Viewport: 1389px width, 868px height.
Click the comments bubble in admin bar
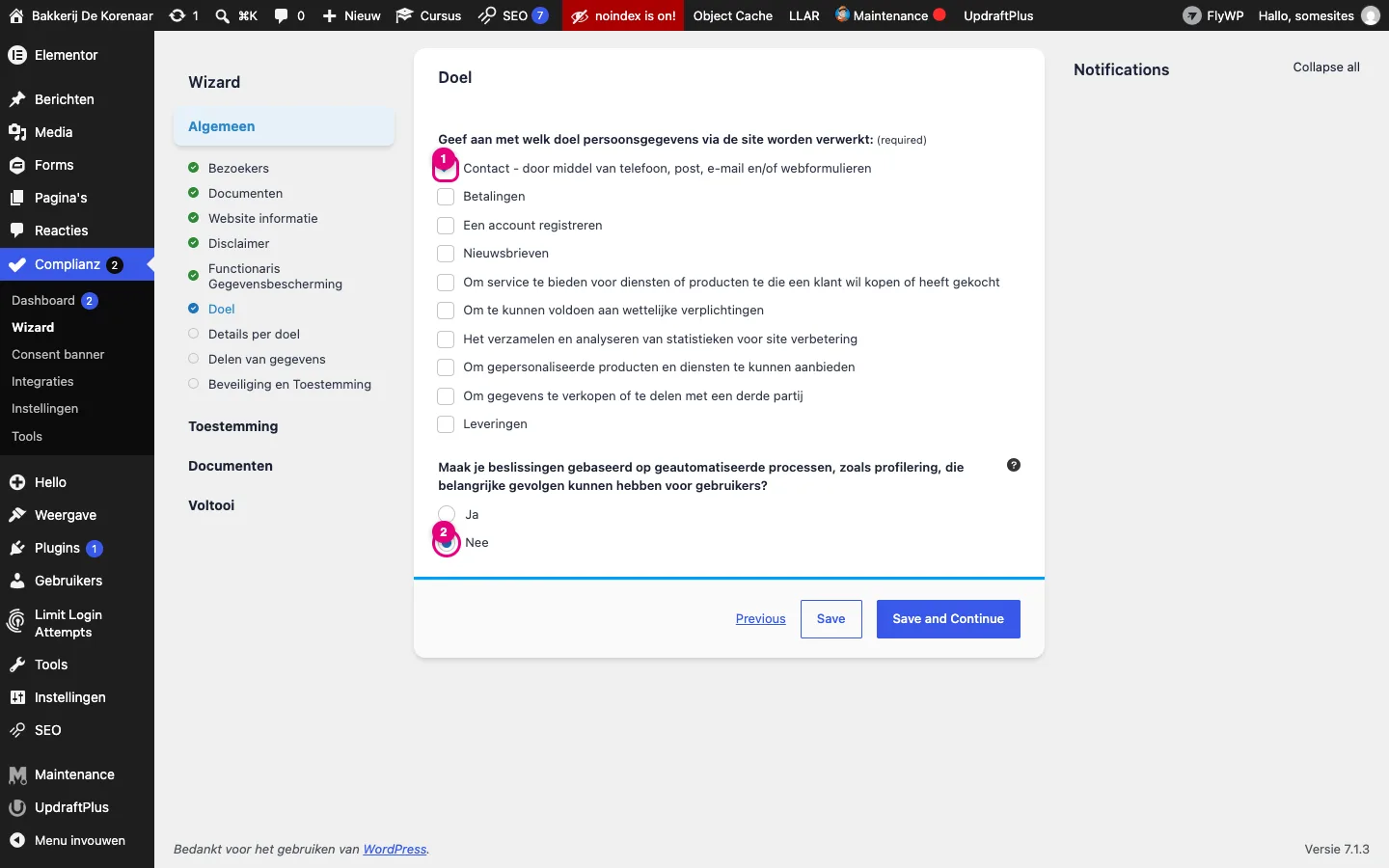[x=281, y=15]
